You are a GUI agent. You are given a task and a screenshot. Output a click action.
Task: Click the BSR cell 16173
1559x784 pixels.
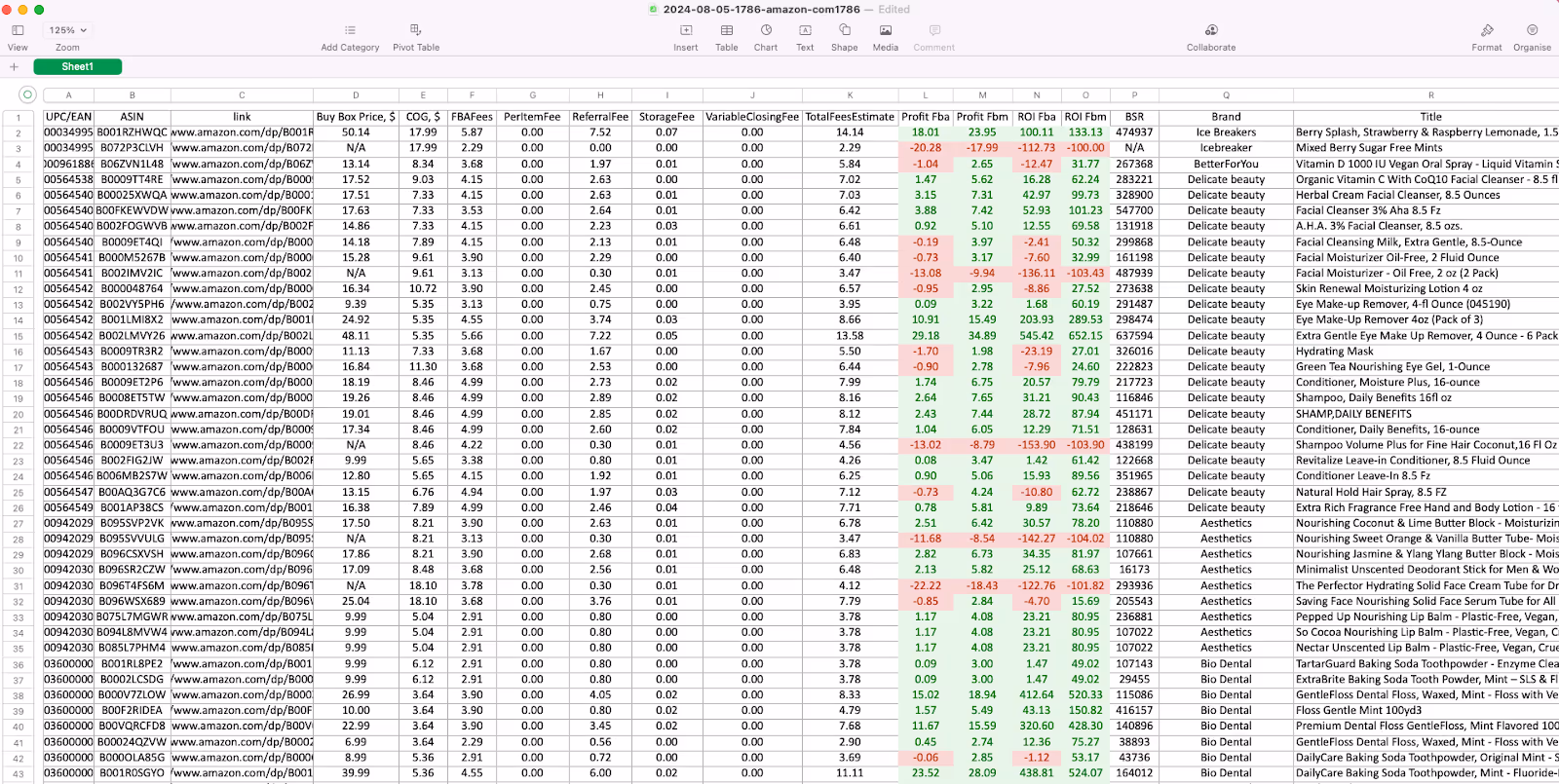pyautogui.click(x=1134, y=570)
